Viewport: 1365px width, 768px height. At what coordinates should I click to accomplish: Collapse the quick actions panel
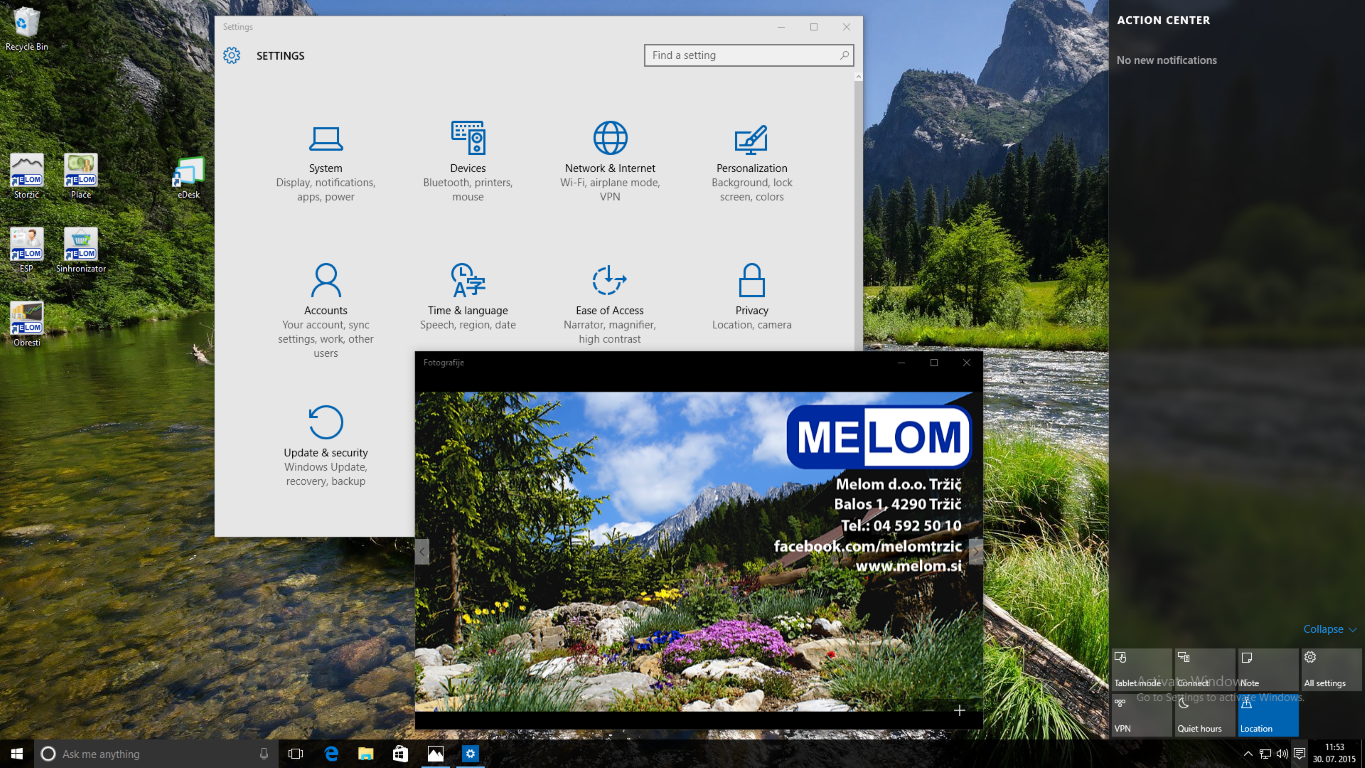tap(1329, 629)
